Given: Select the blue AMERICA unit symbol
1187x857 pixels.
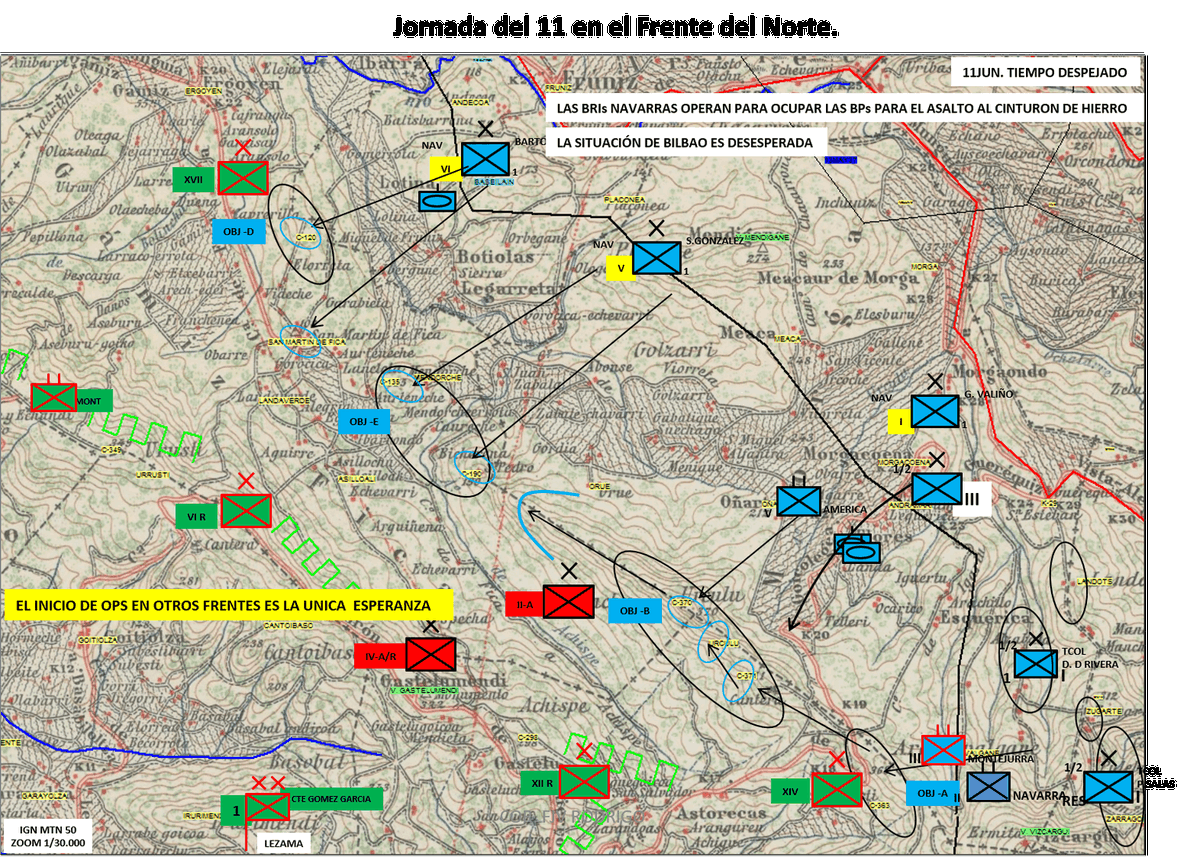Looking at the screenshot, I should click(x=799, y=500).
